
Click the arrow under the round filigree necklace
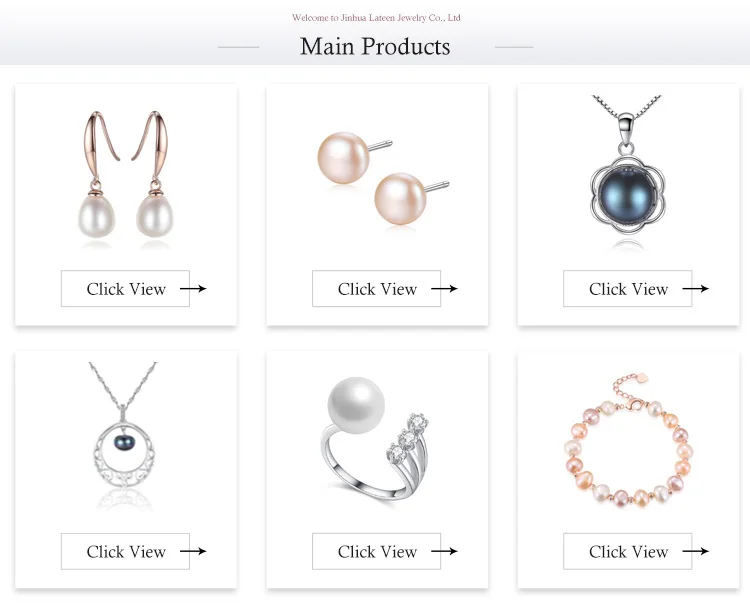193,551
